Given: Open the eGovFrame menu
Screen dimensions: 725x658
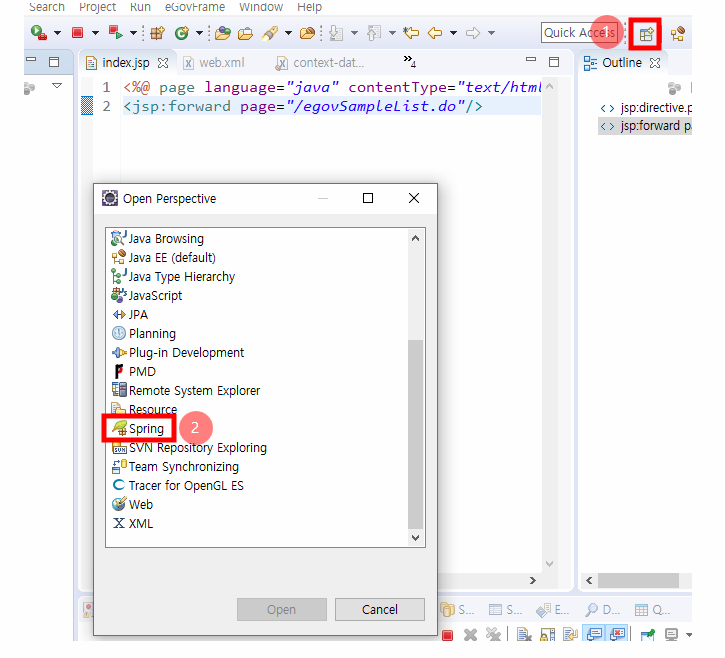Looking at the screenshot, I should click(x=195, y=7).
